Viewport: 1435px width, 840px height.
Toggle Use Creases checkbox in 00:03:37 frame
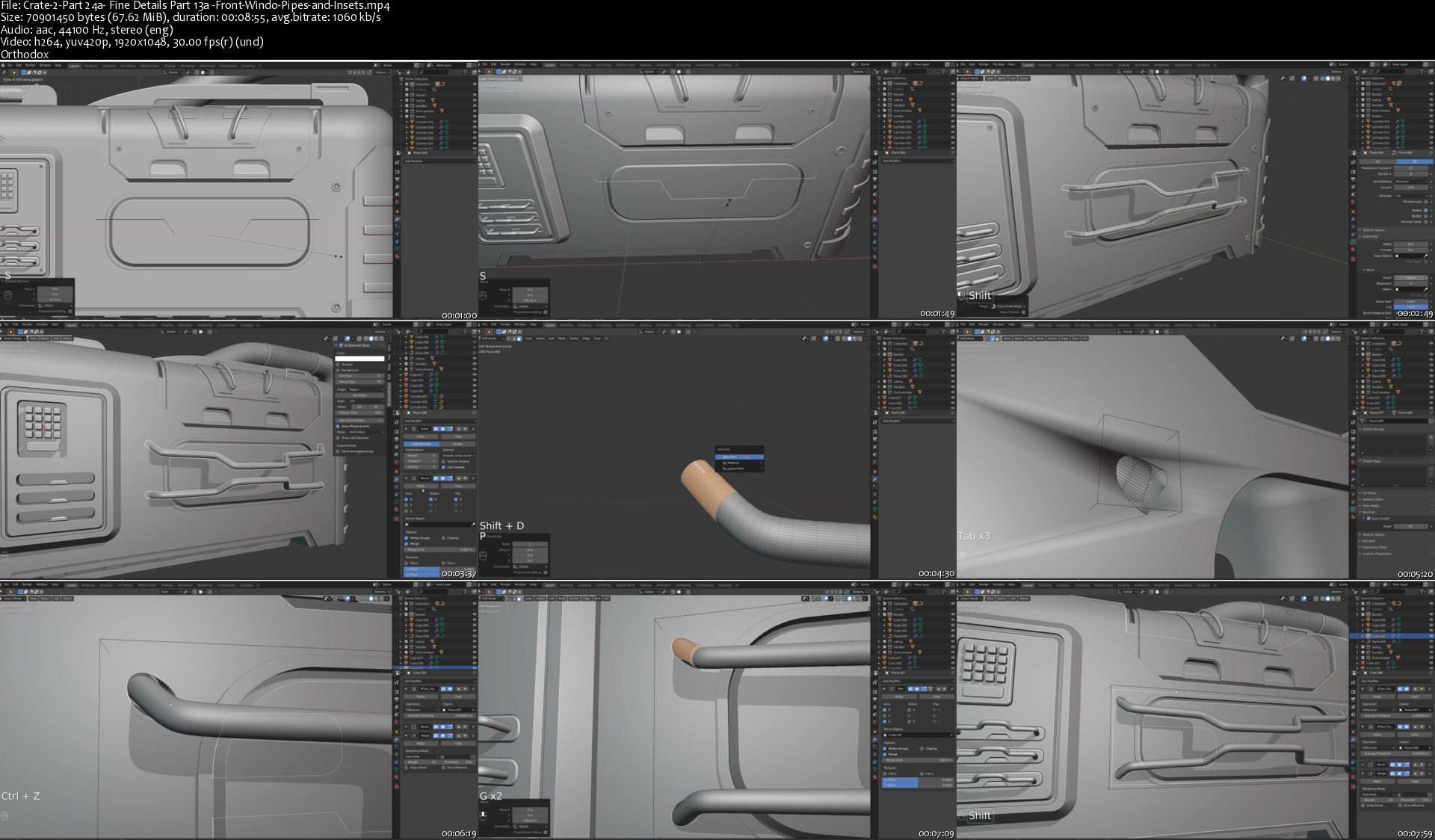click(443, 467)
